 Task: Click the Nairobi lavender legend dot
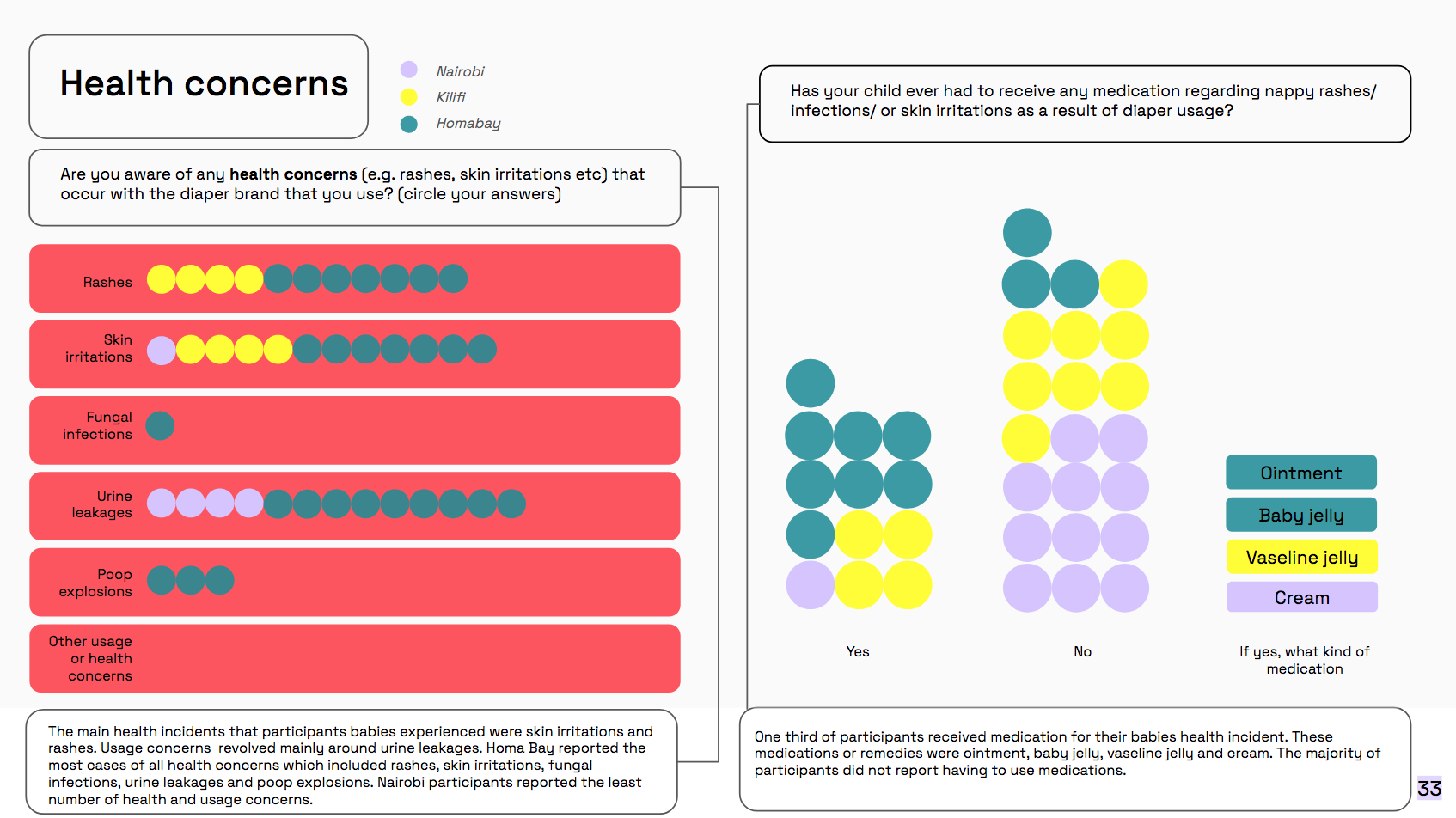(409, 70)
